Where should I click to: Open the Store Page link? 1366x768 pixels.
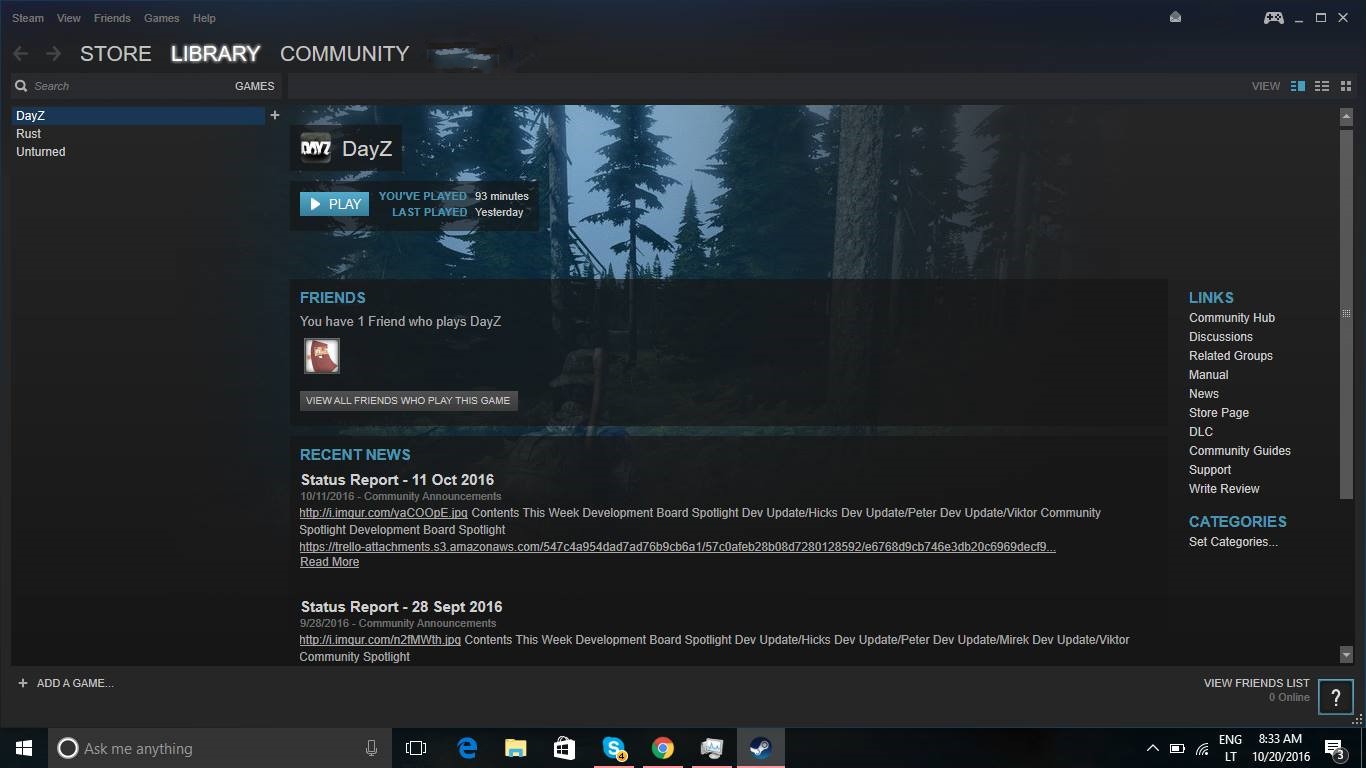click(1219, 413)
